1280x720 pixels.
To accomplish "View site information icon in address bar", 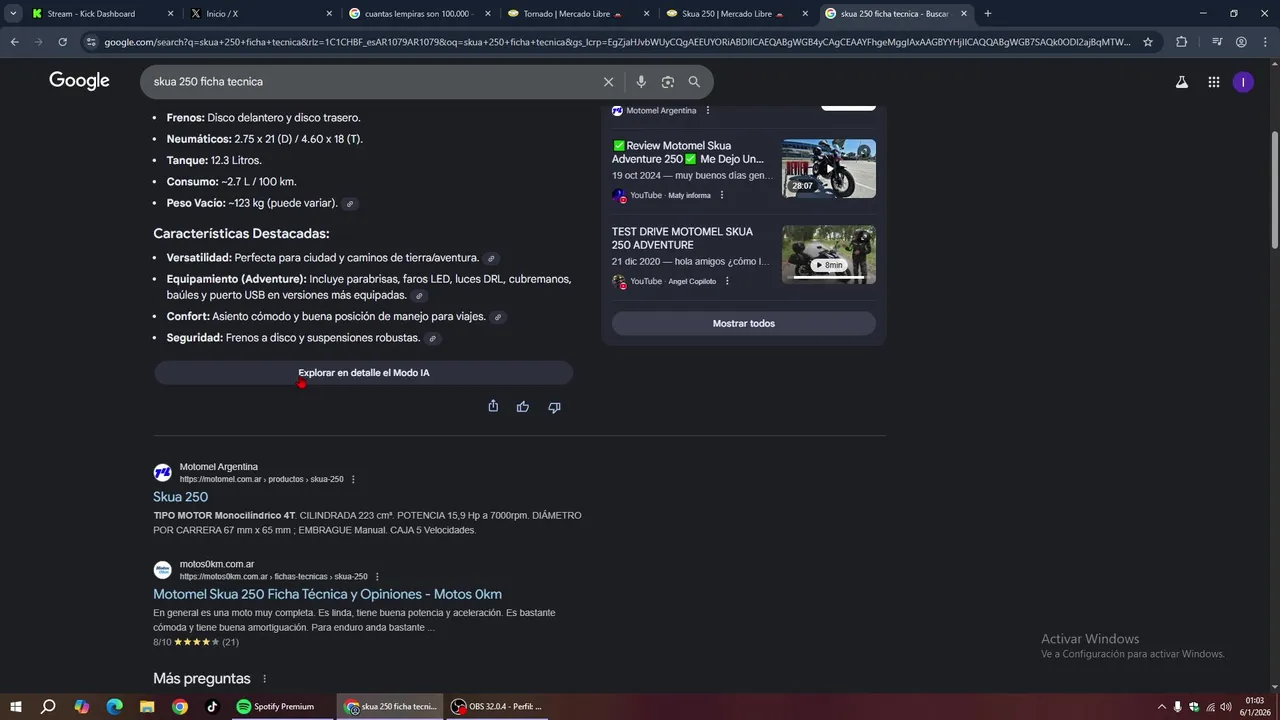I will pos(91,42).
